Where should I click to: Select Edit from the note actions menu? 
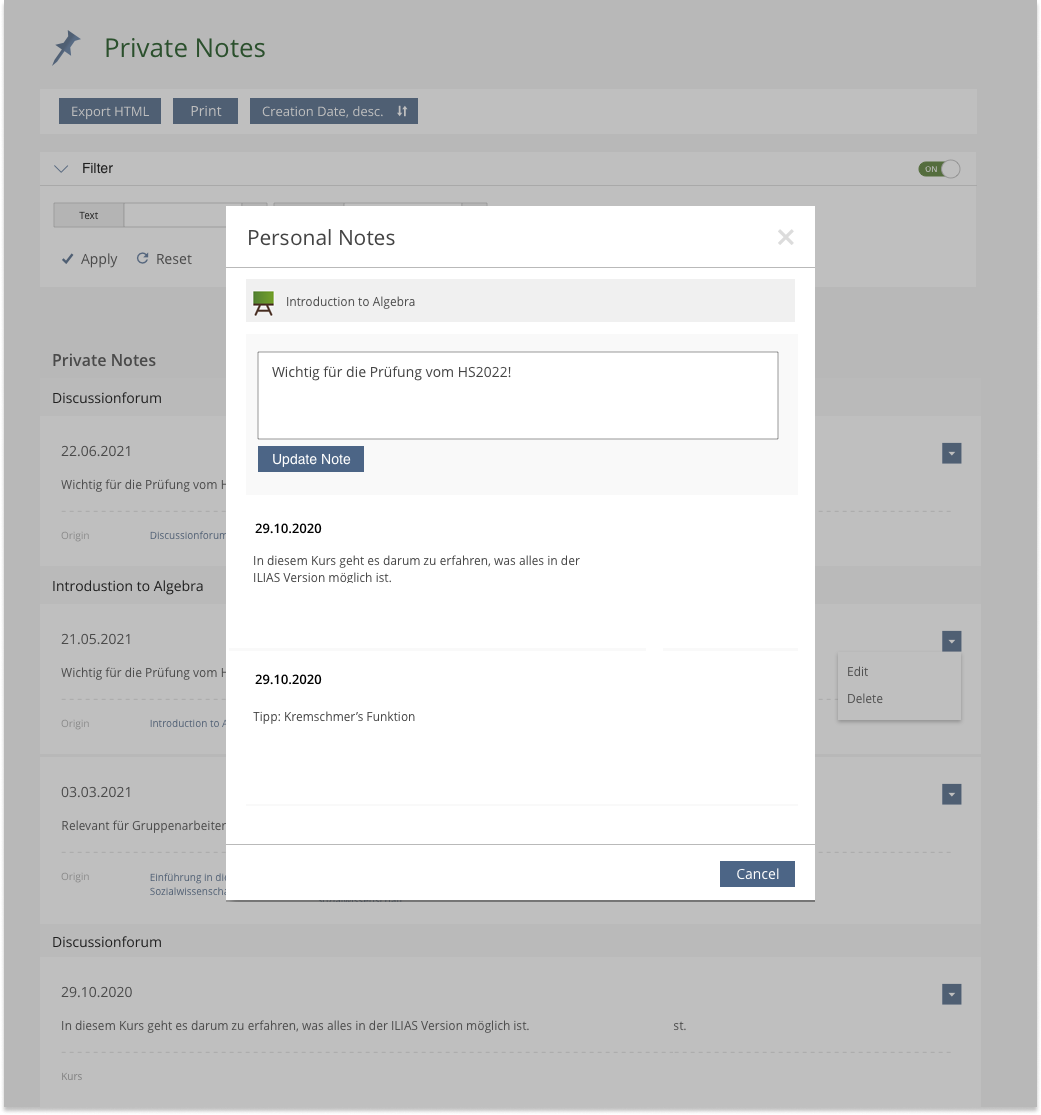(x=857, y=672)
